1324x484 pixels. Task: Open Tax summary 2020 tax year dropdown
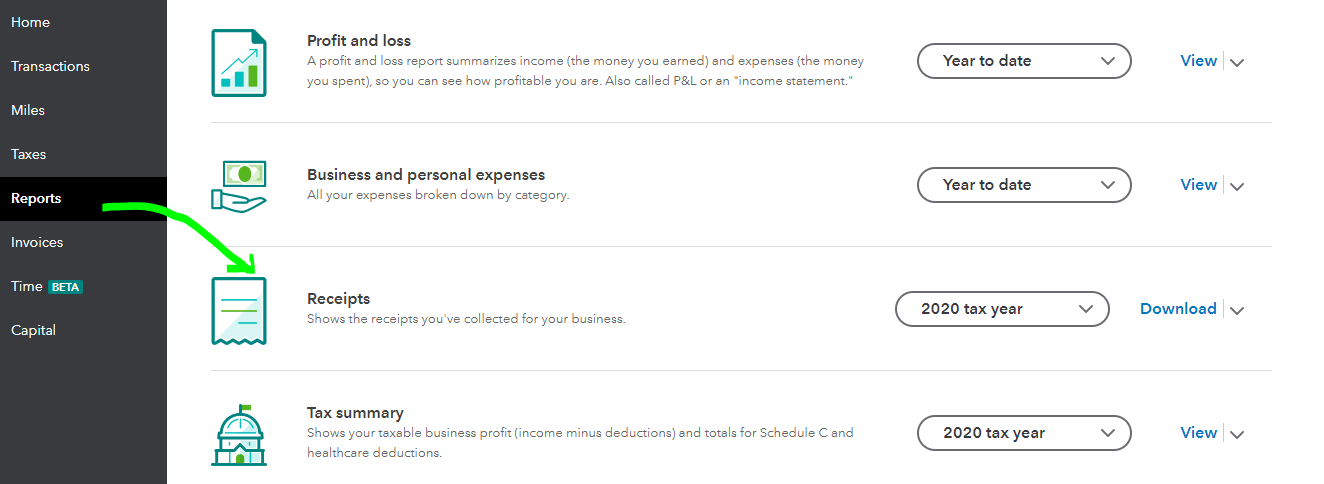pyautogui.click(x=1024, y=433)
